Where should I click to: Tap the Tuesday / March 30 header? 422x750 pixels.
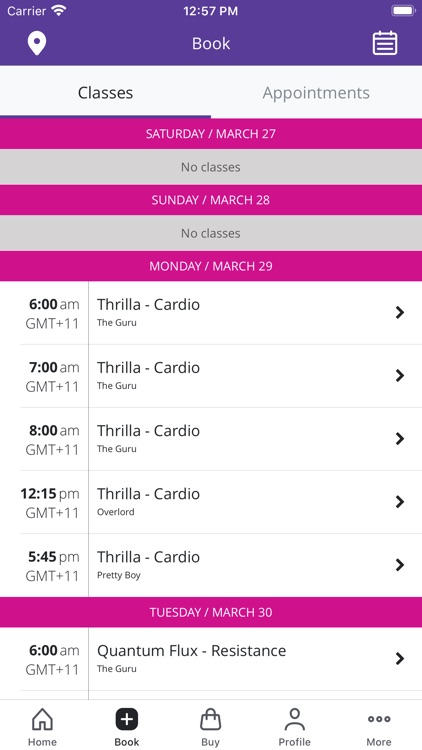[x=211, y=612]
